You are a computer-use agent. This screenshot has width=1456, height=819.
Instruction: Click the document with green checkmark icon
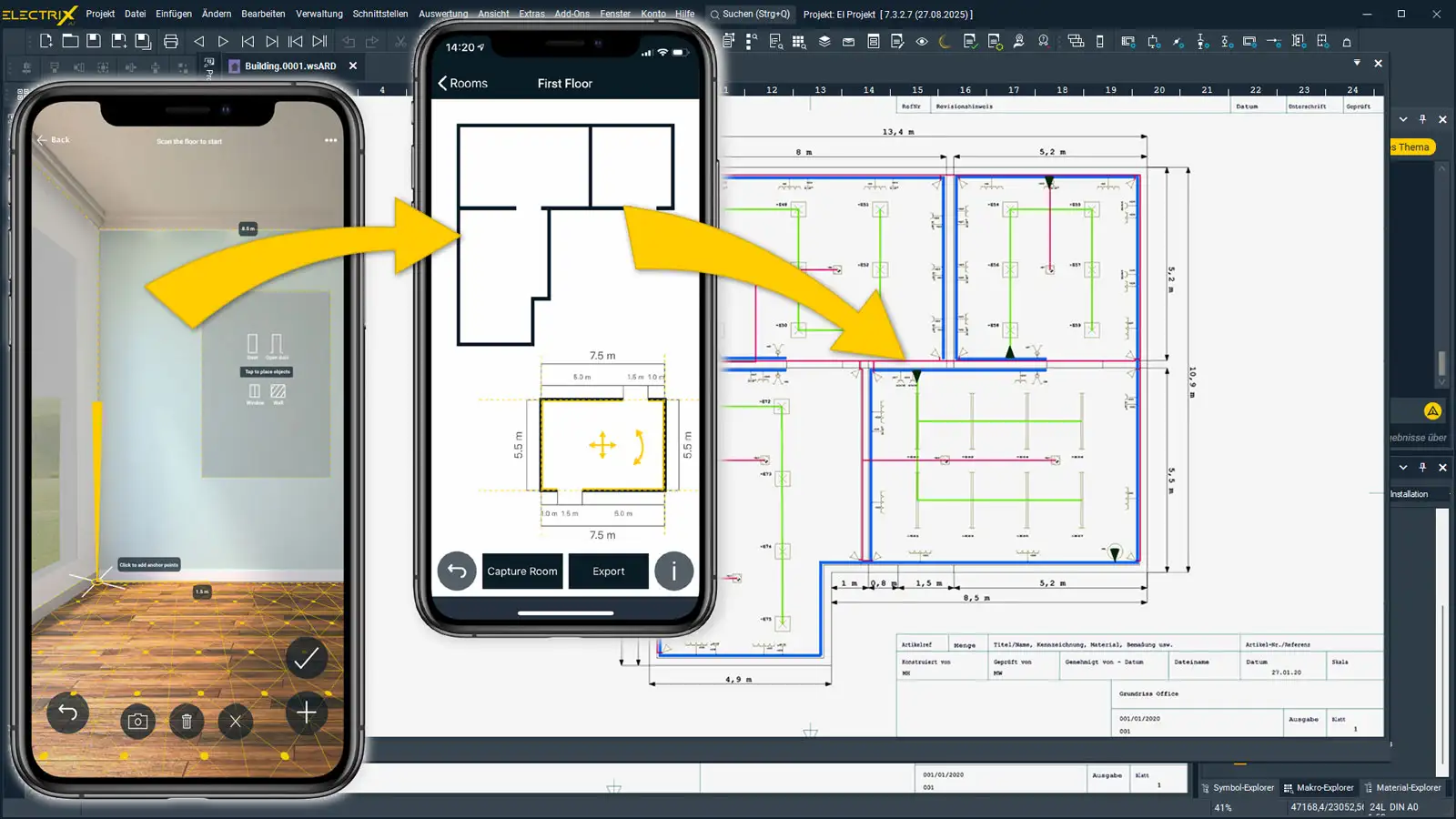coord(970,41)
